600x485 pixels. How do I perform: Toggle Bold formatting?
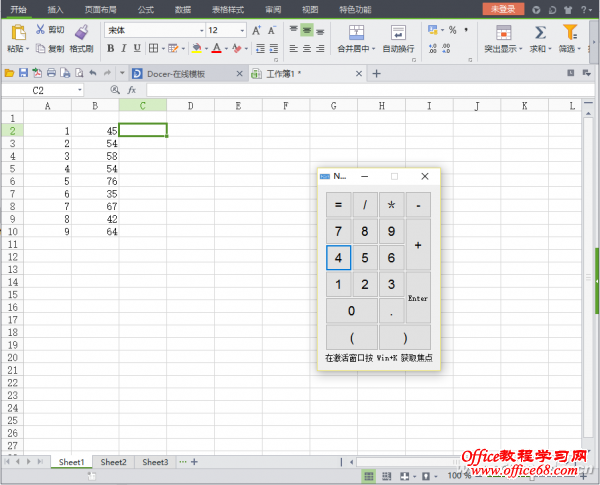click(x=109, y=48)
